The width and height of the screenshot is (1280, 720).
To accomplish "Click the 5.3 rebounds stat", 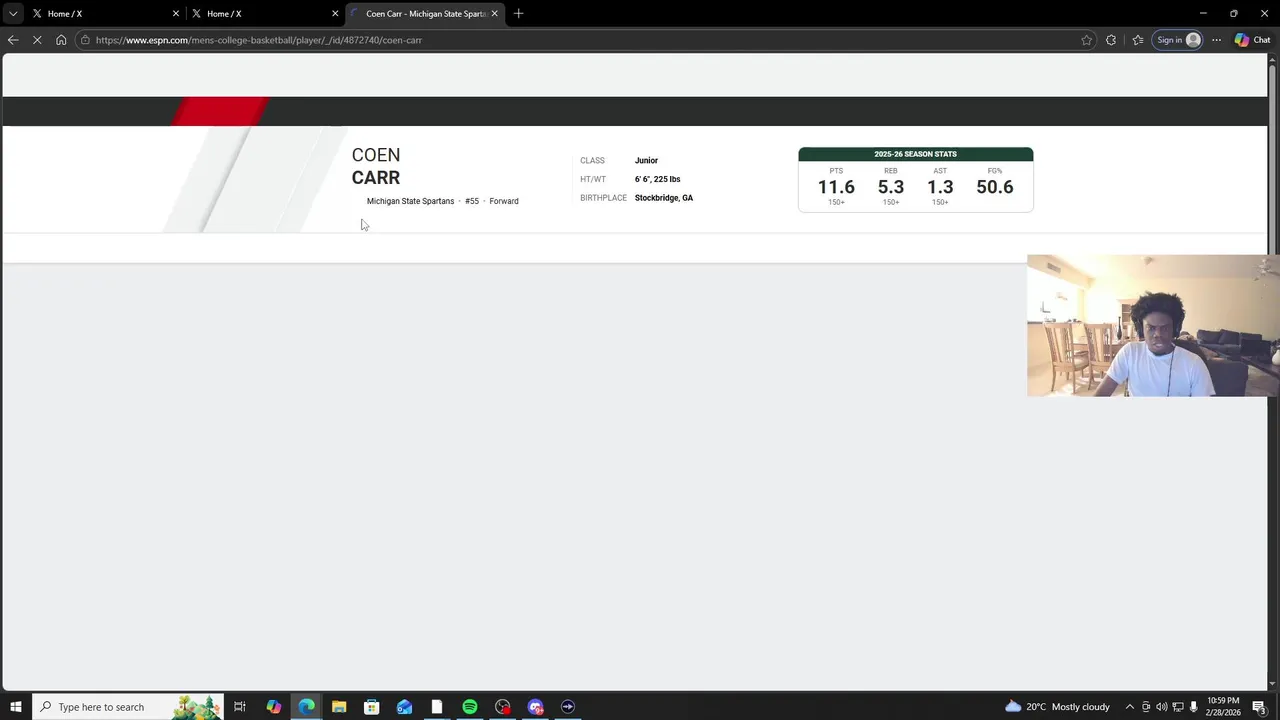I will (x=890, y=187).
